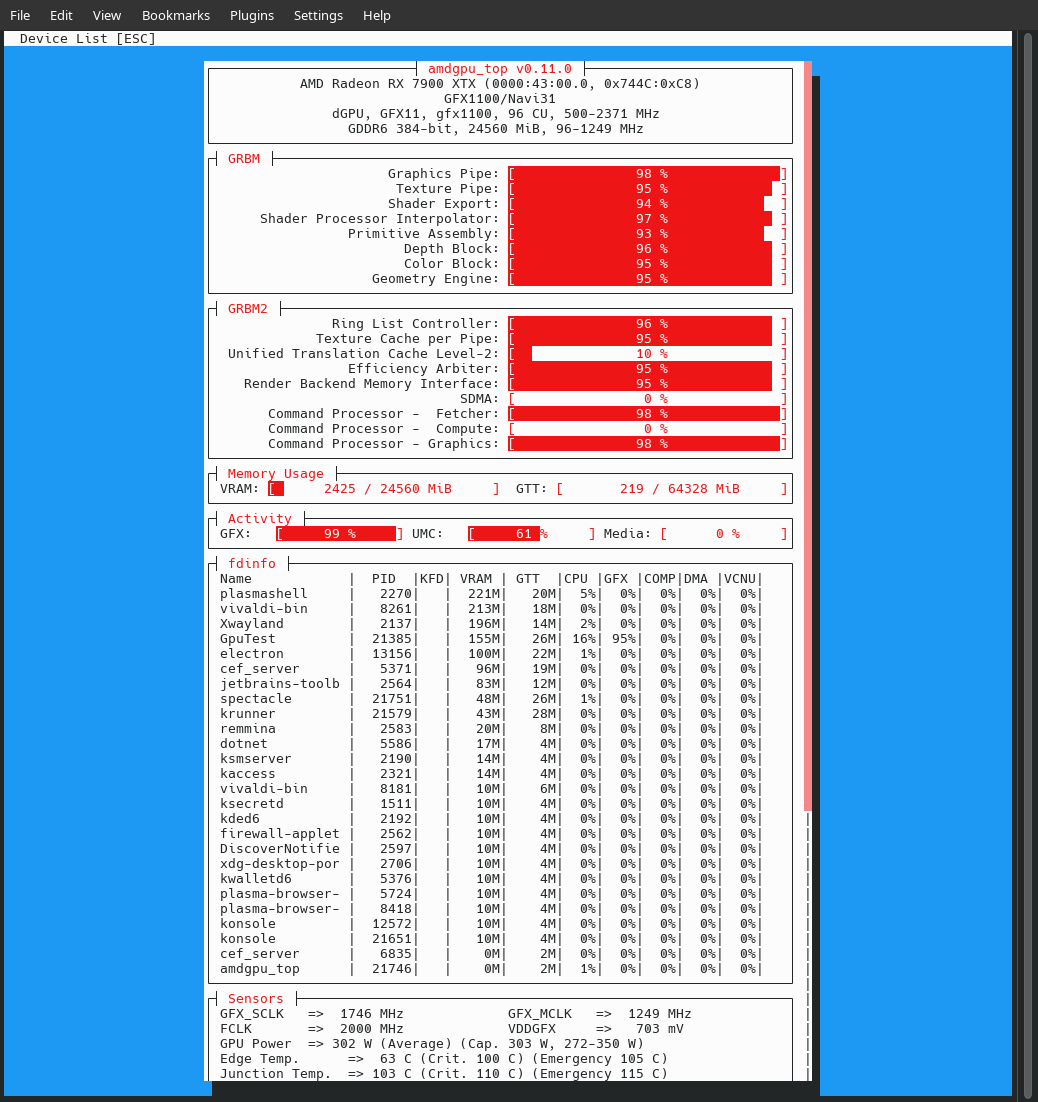
Task: Select the plasmashell process row
Action: coord(490,594)
